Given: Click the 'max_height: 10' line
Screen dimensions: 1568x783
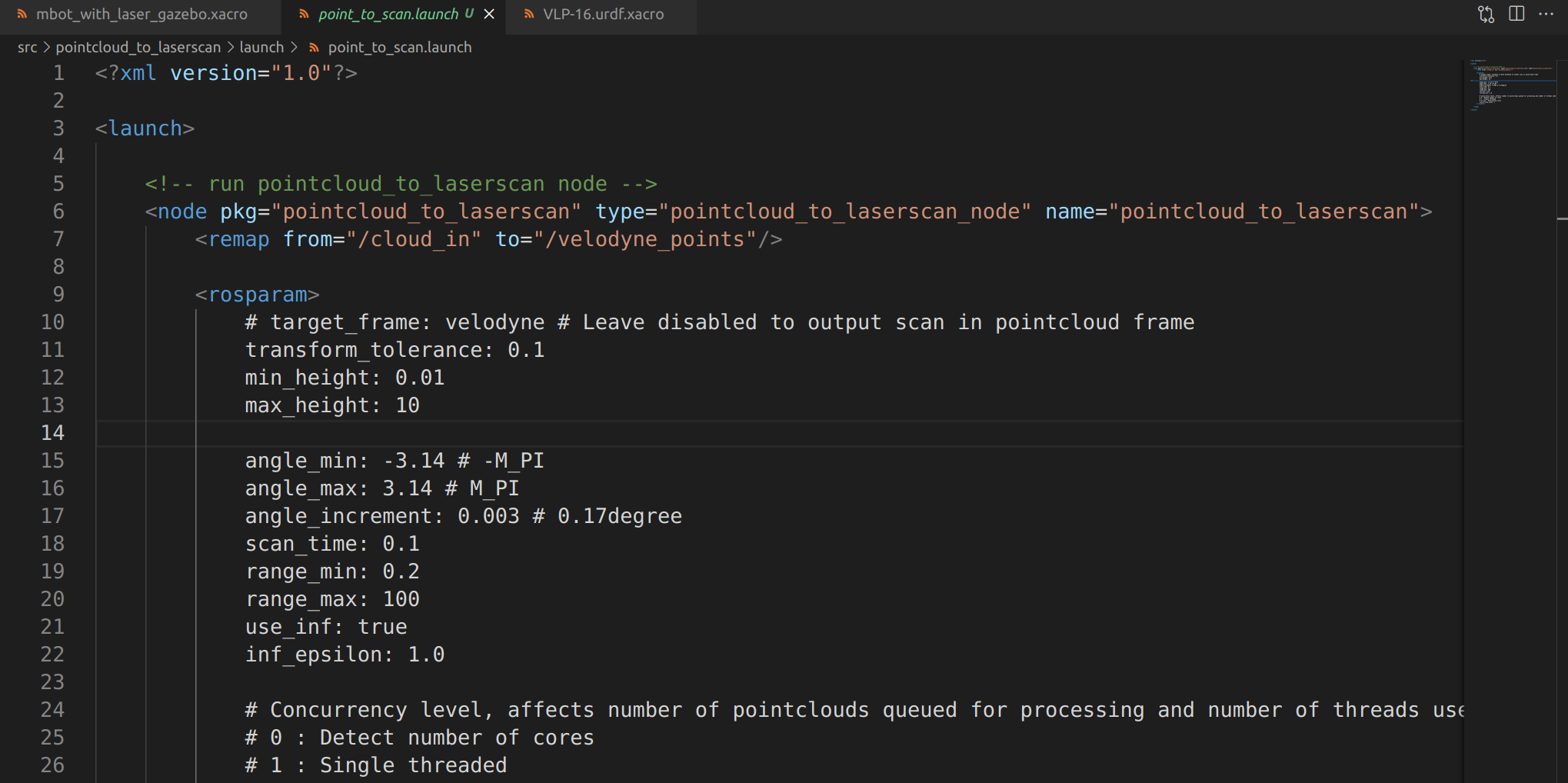Looking at the screenshot, I should click(332, 405).
